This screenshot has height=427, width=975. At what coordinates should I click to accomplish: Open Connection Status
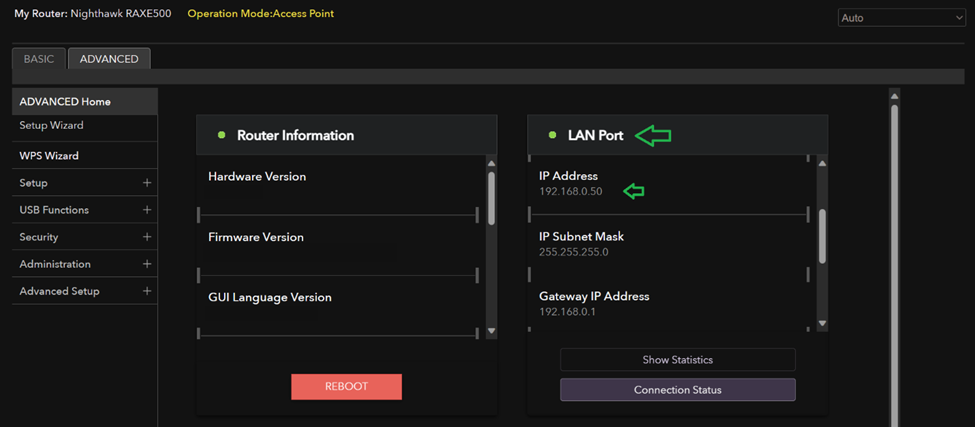[x=677, y=389]
